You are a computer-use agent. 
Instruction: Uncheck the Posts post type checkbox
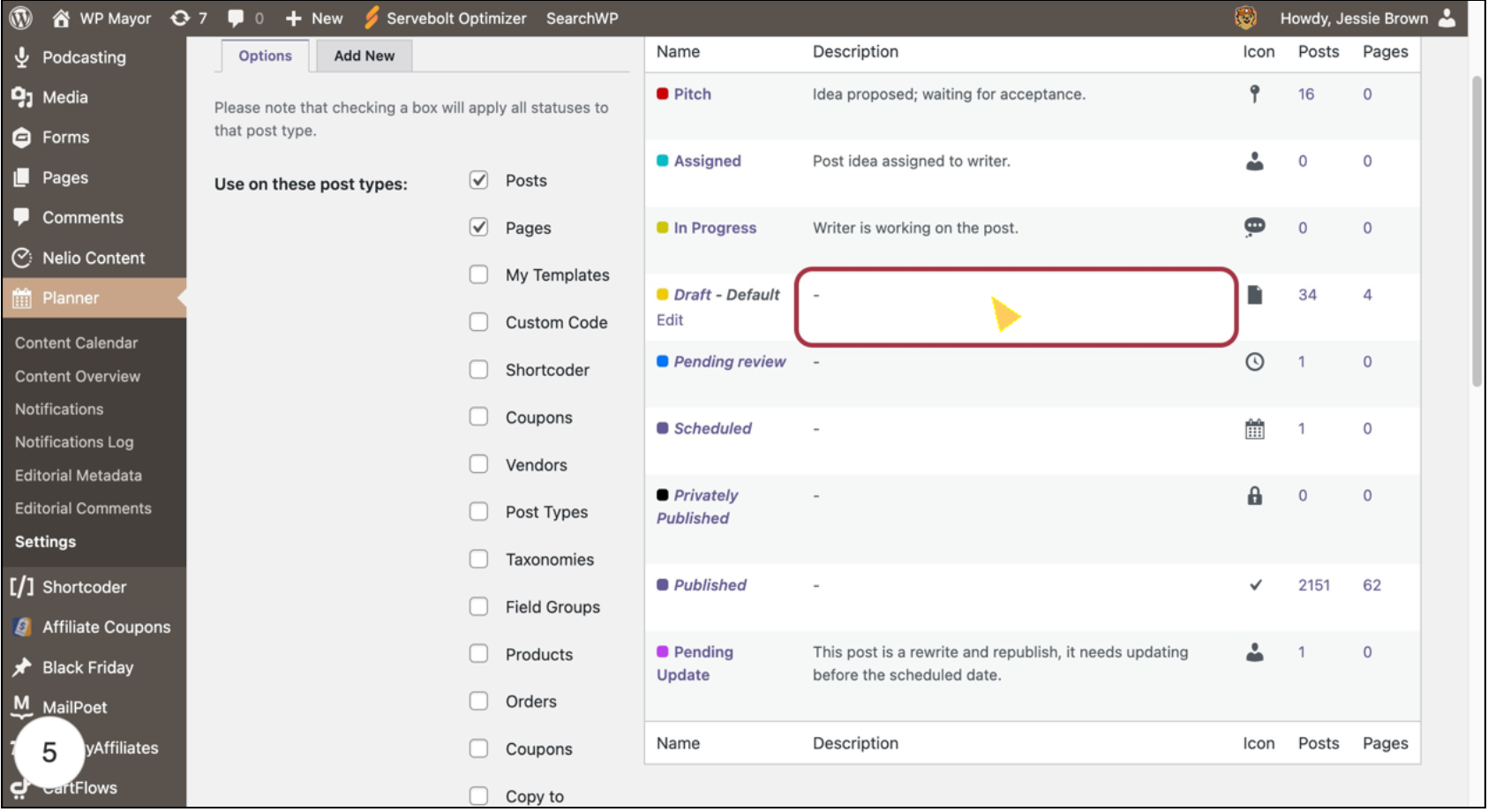[x=478, y=180]
